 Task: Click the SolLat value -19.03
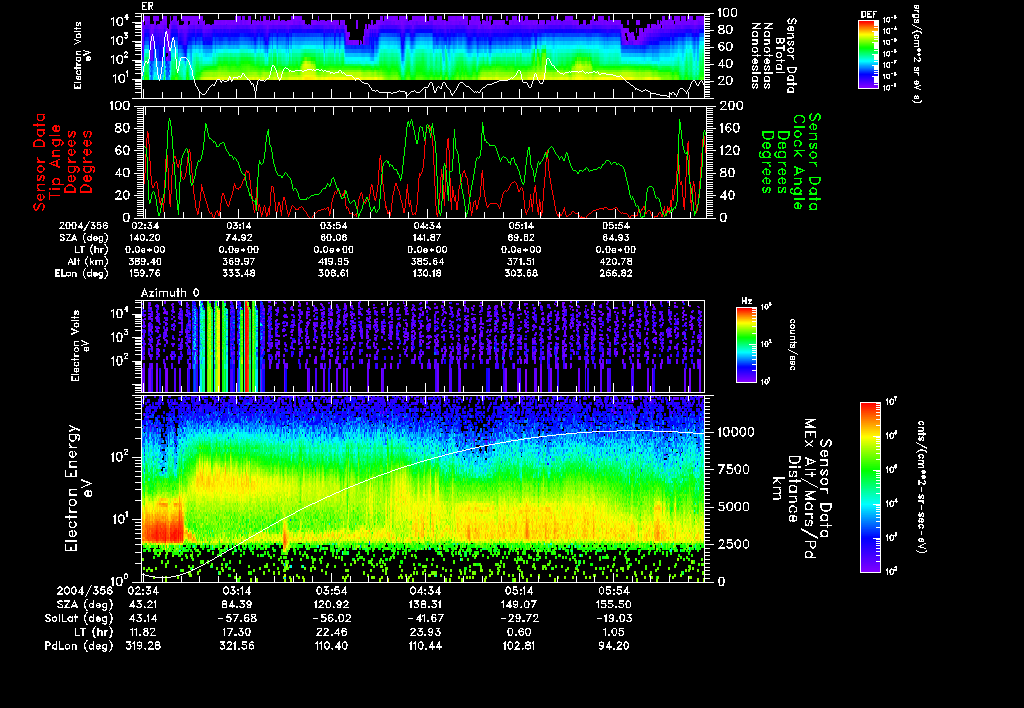[x=613, y=618]
